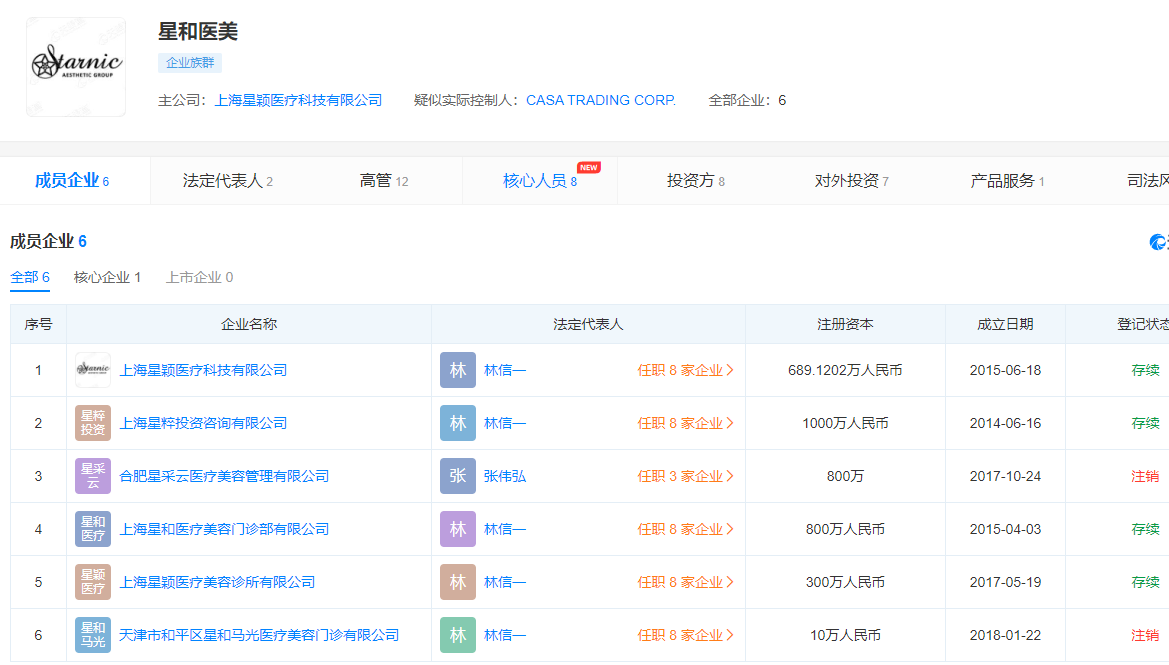The height and width of the screenshot is (665, 1169).
Task: Filter by 核心企业 1
Action: pos(107,277)
